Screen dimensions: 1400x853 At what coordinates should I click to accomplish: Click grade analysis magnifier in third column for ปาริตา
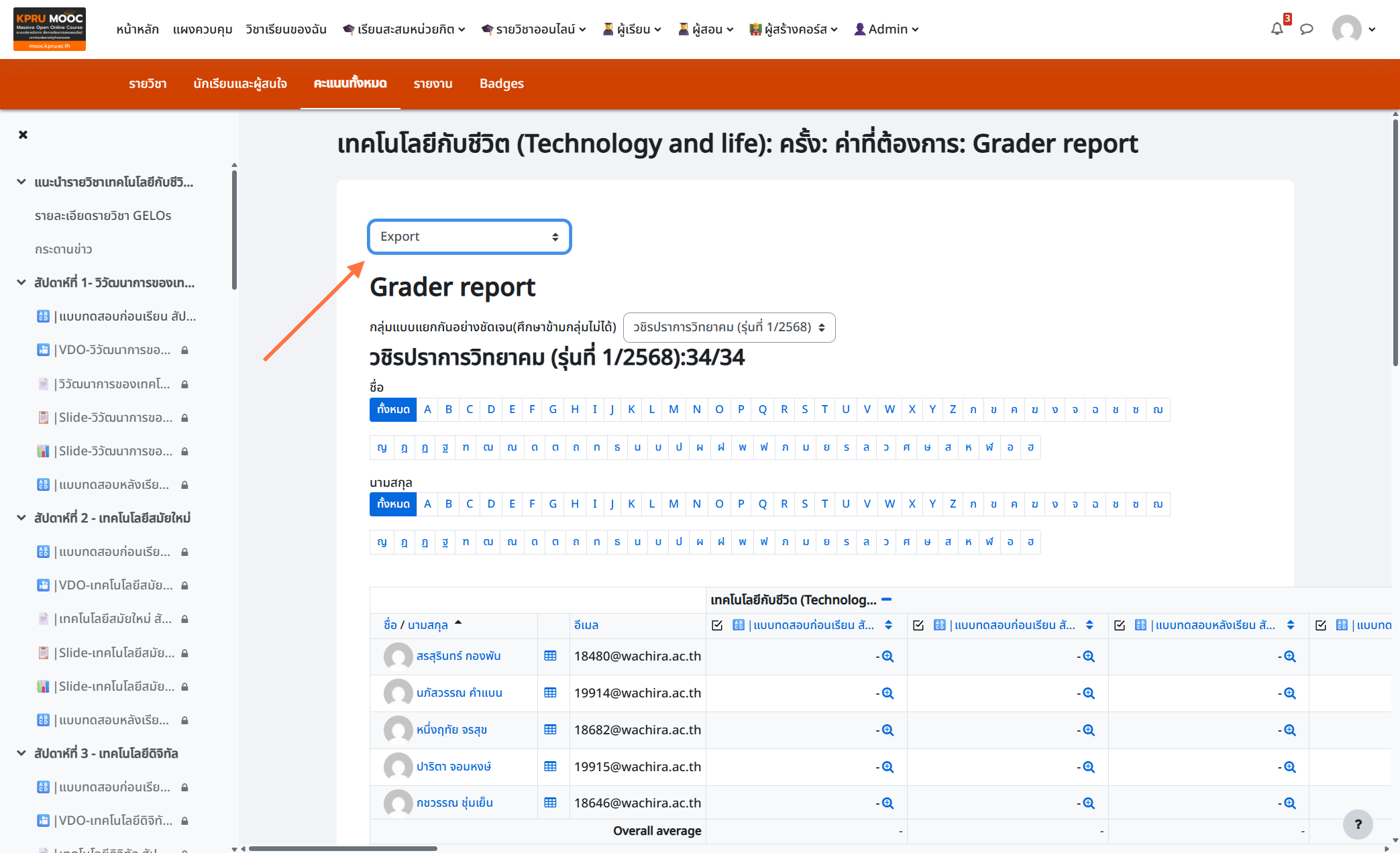tap(1289, 767)
